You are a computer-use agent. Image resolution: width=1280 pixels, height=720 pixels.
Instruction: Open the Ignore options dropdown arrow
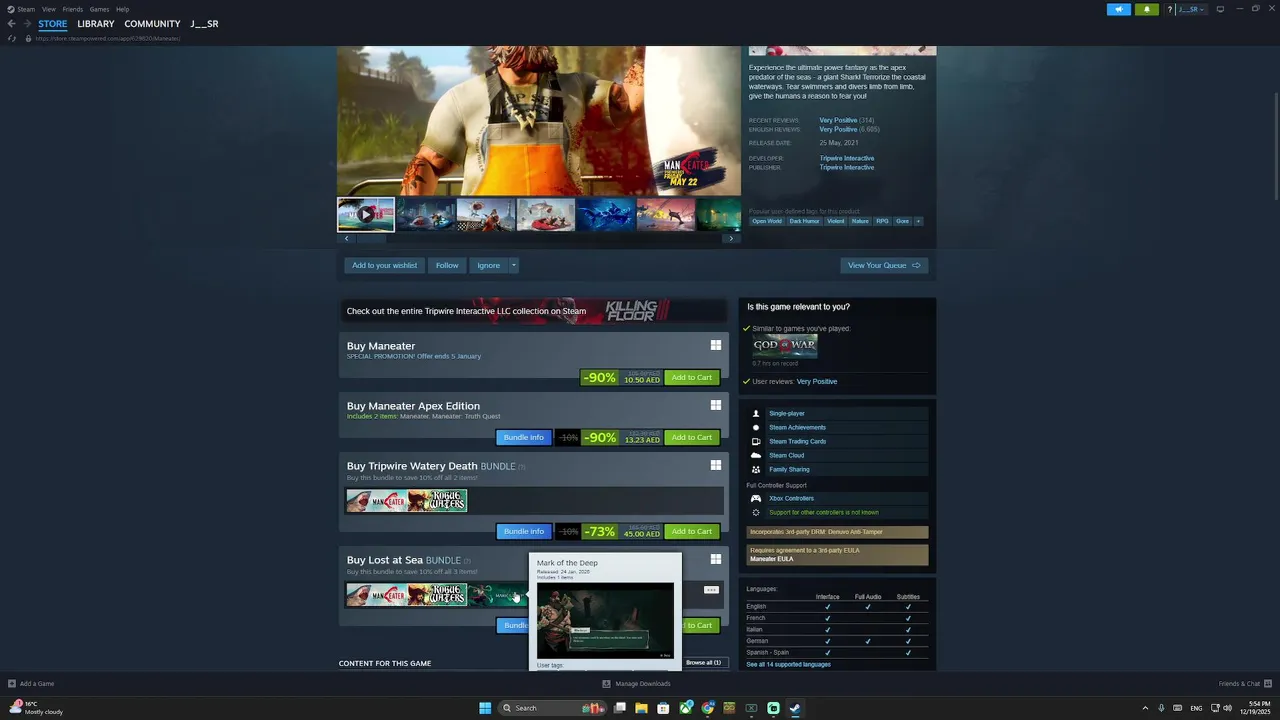(513, 265)
